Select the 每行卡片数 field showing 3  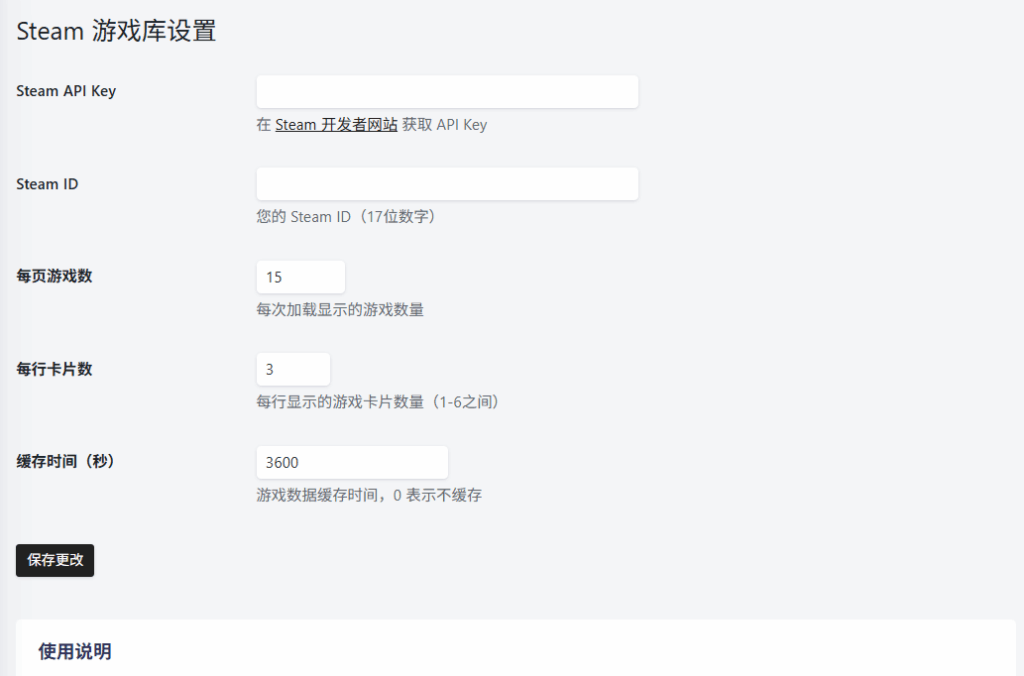pyautogui.click(x=293, y=370)
